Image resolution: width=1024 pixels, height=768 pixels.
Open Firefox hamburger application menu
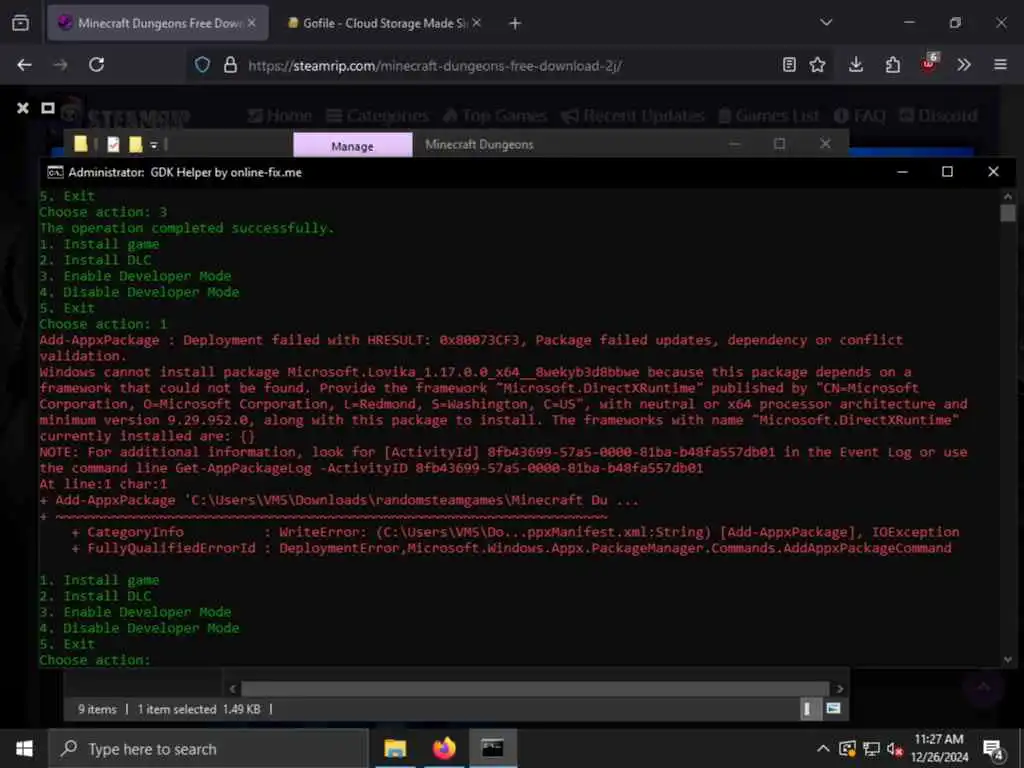(x=1000, y=65)
